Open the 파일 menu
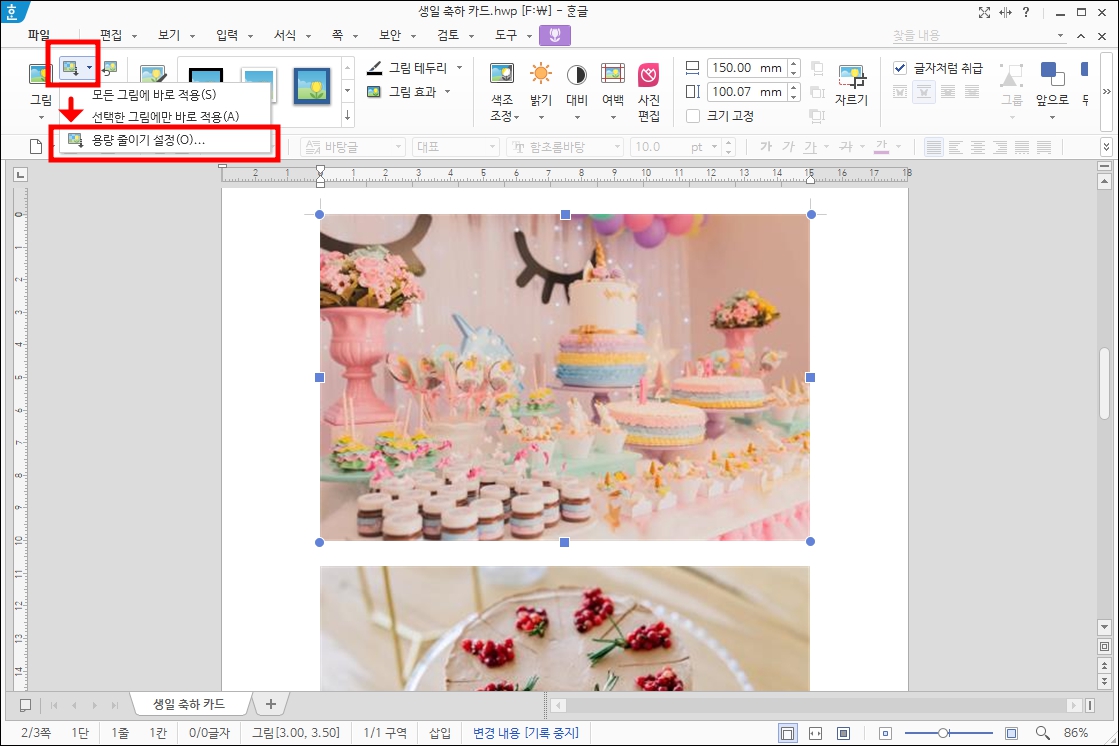 [39, 35]
